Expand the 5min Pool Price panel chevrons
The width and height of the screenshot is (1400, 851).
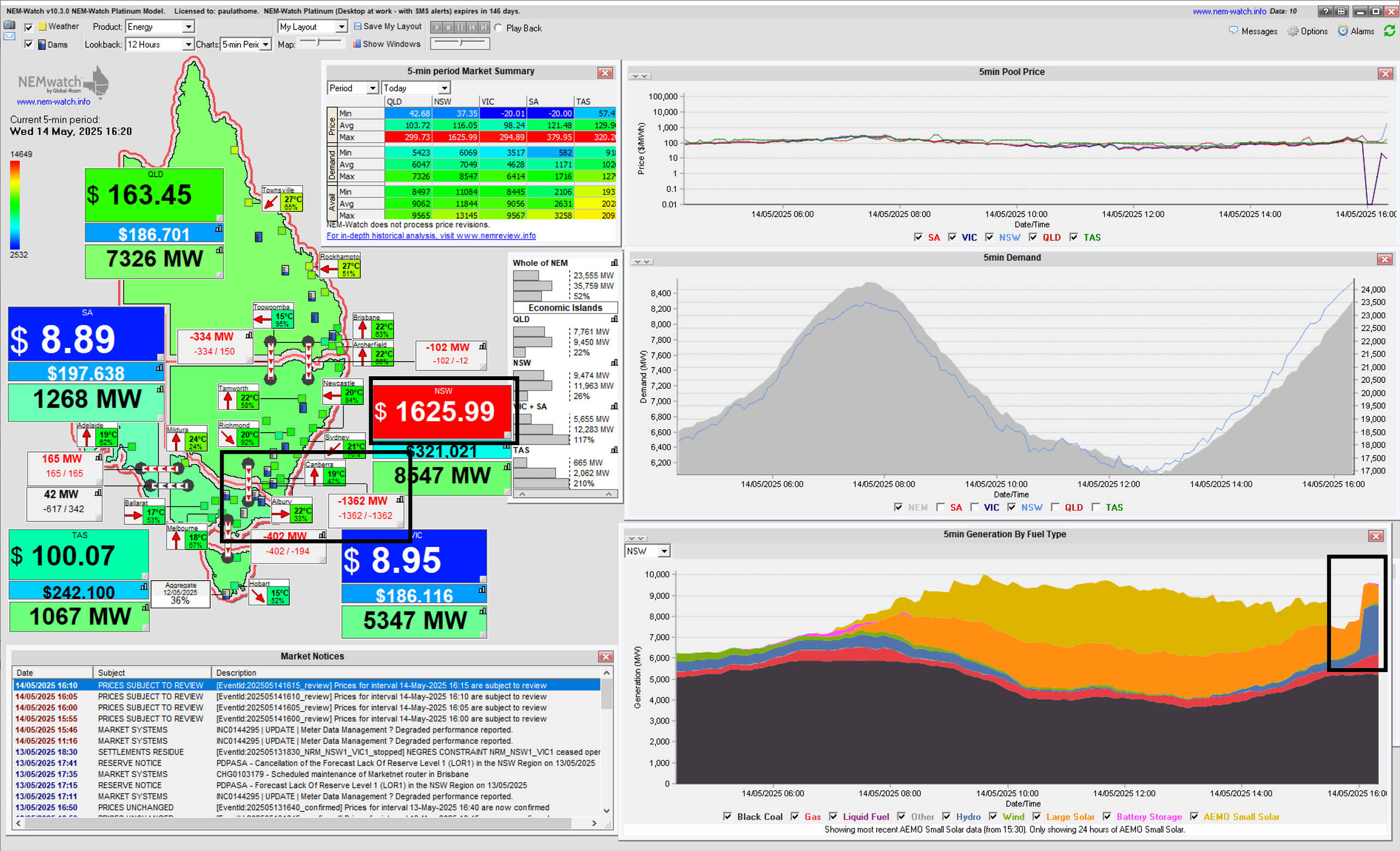[640, 75]
